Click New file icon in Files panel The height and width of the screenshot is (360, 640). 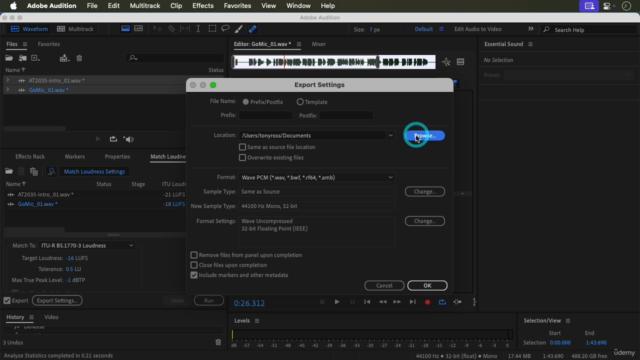pos(36,58)
